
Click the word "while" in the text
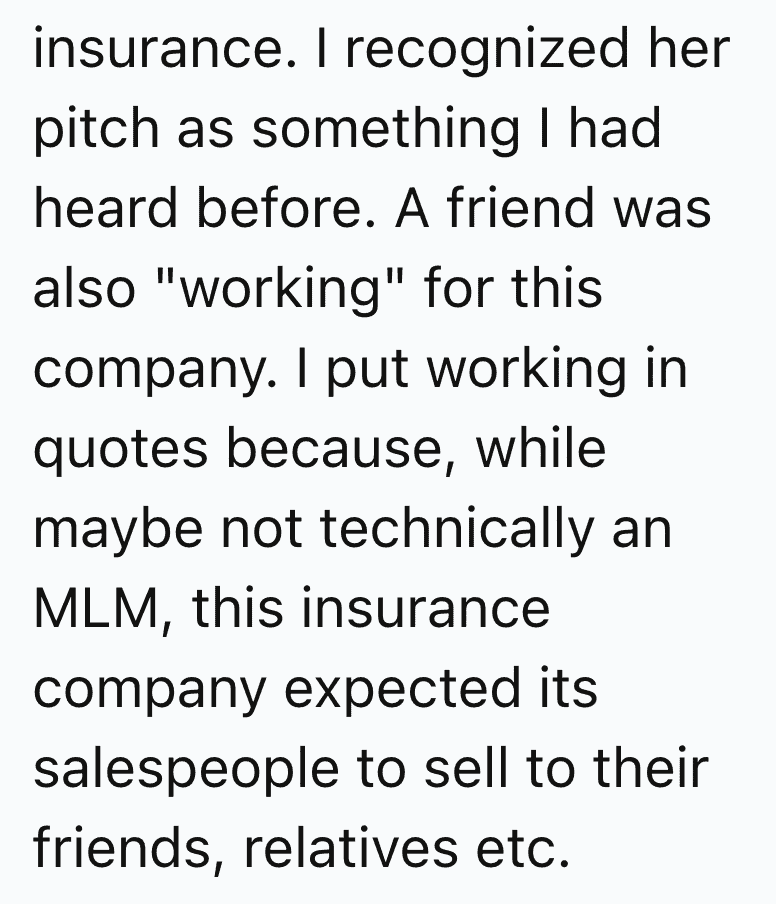541,447
